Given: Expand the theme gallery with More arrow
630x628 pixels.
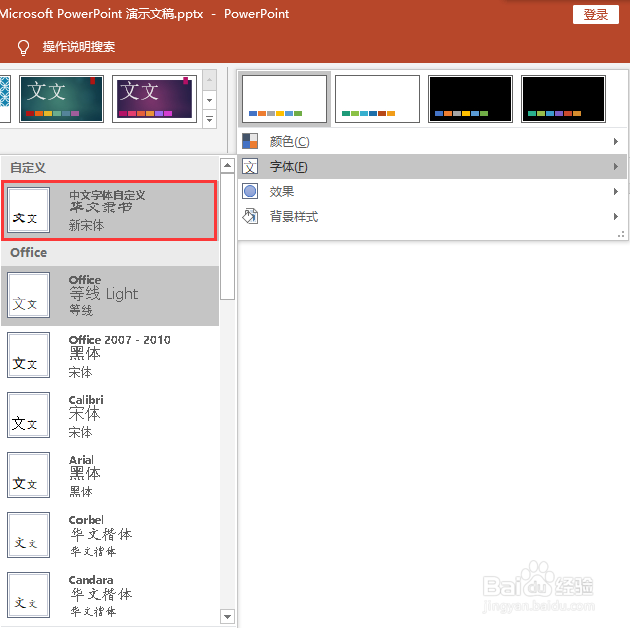Looking at the screenshot, I should click(209, 119).
